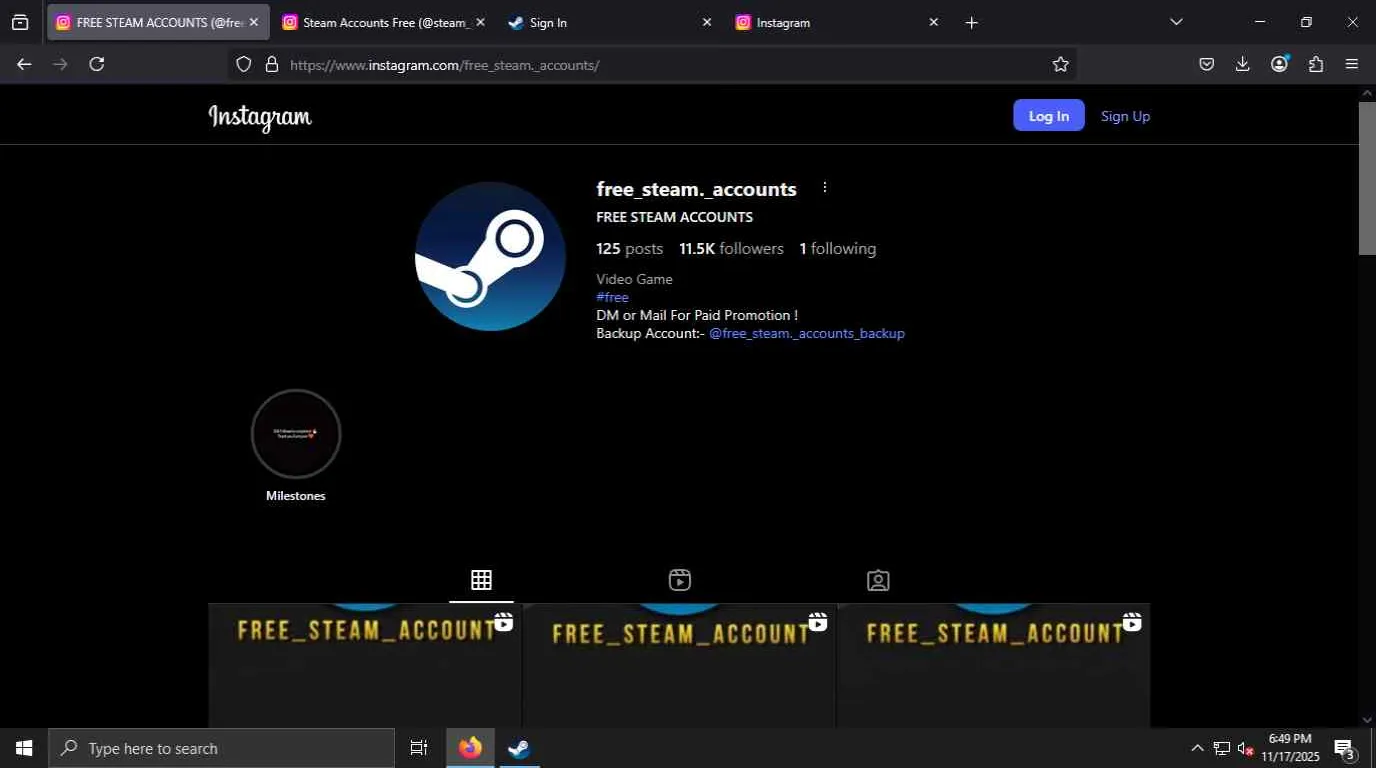Close the Sign In tab
Screen dimensions: 1376x768
click(x=707, y=22)
